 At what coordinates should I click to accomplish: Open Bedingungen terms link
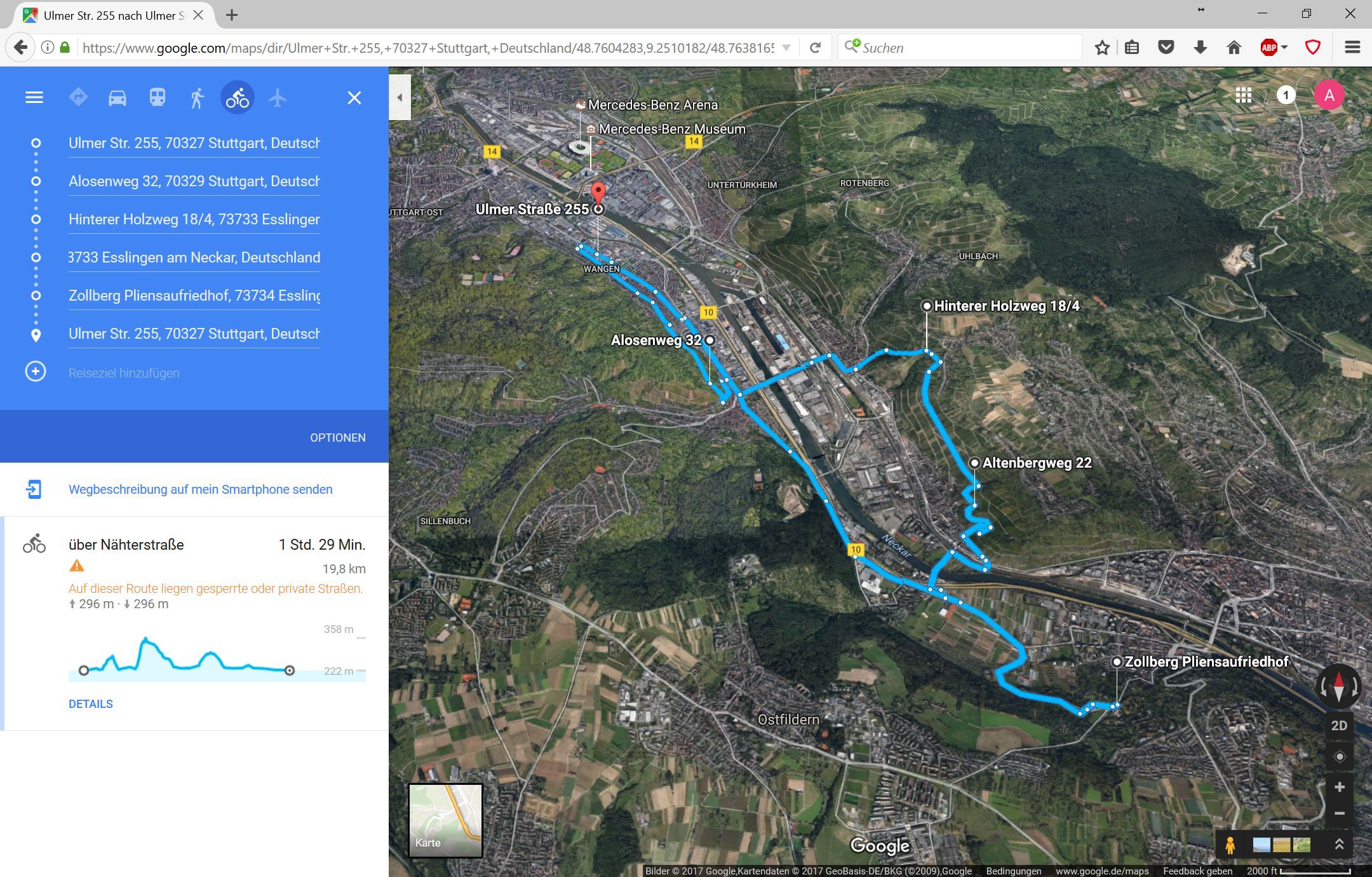pyautogui.click(x=1014, y=871)
